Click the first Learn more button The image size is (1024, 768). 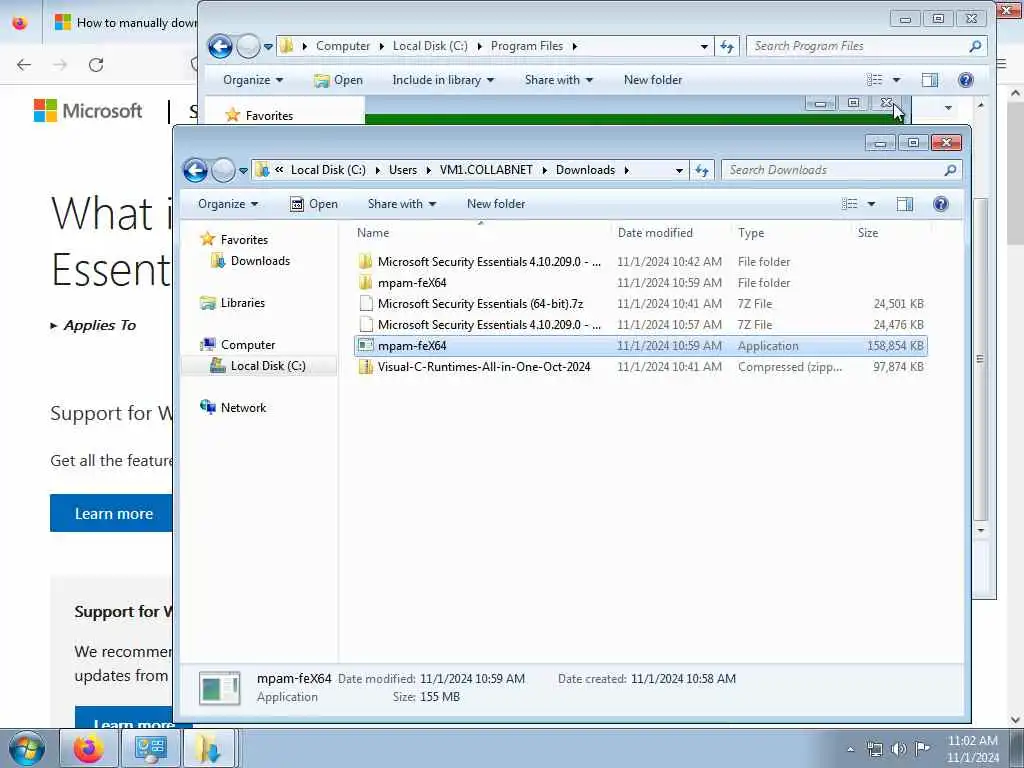pyautogui.click(x=112, y=513)
